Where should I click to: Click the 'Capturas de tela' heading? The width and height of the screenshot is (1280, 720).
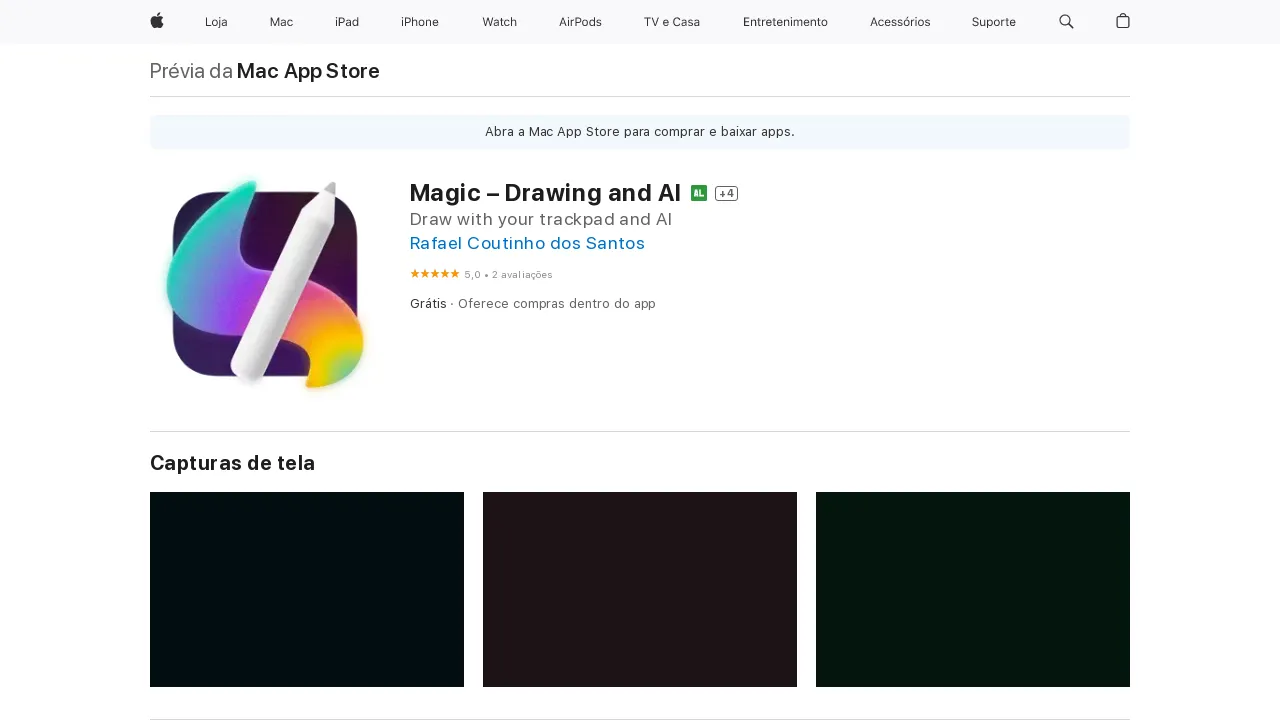pos(232,463)
